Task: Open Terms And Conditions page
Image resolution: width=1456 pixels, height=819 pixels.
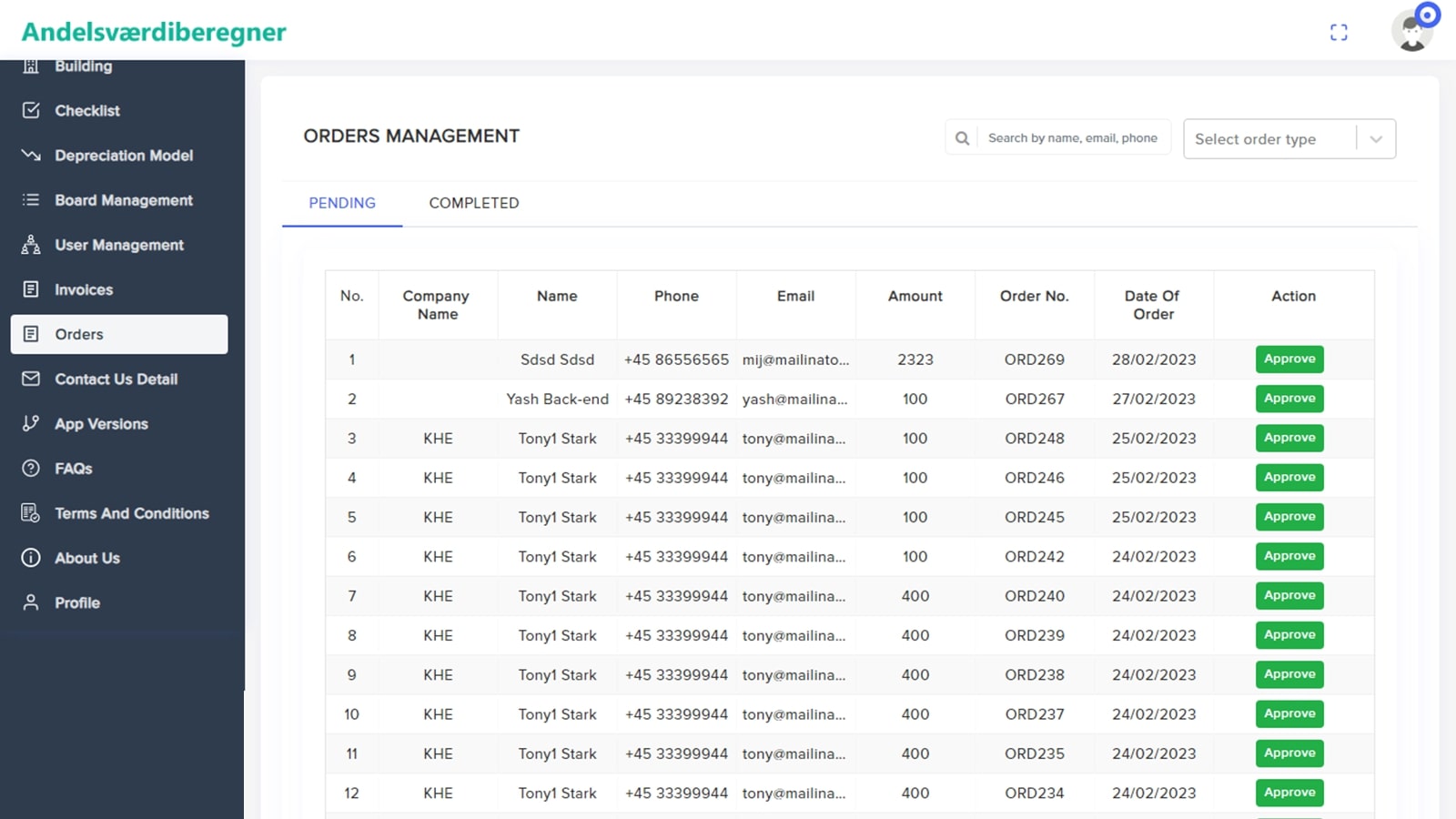Action: pyautogui.click(x=131, y=513)
